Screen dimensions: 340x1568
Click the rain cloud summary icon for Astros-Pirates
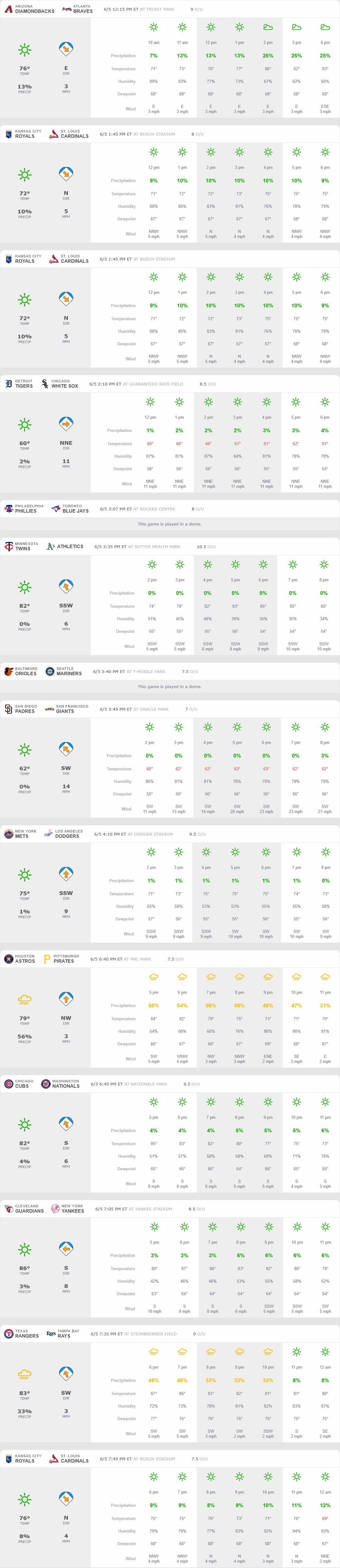[x=25, y=1000]
